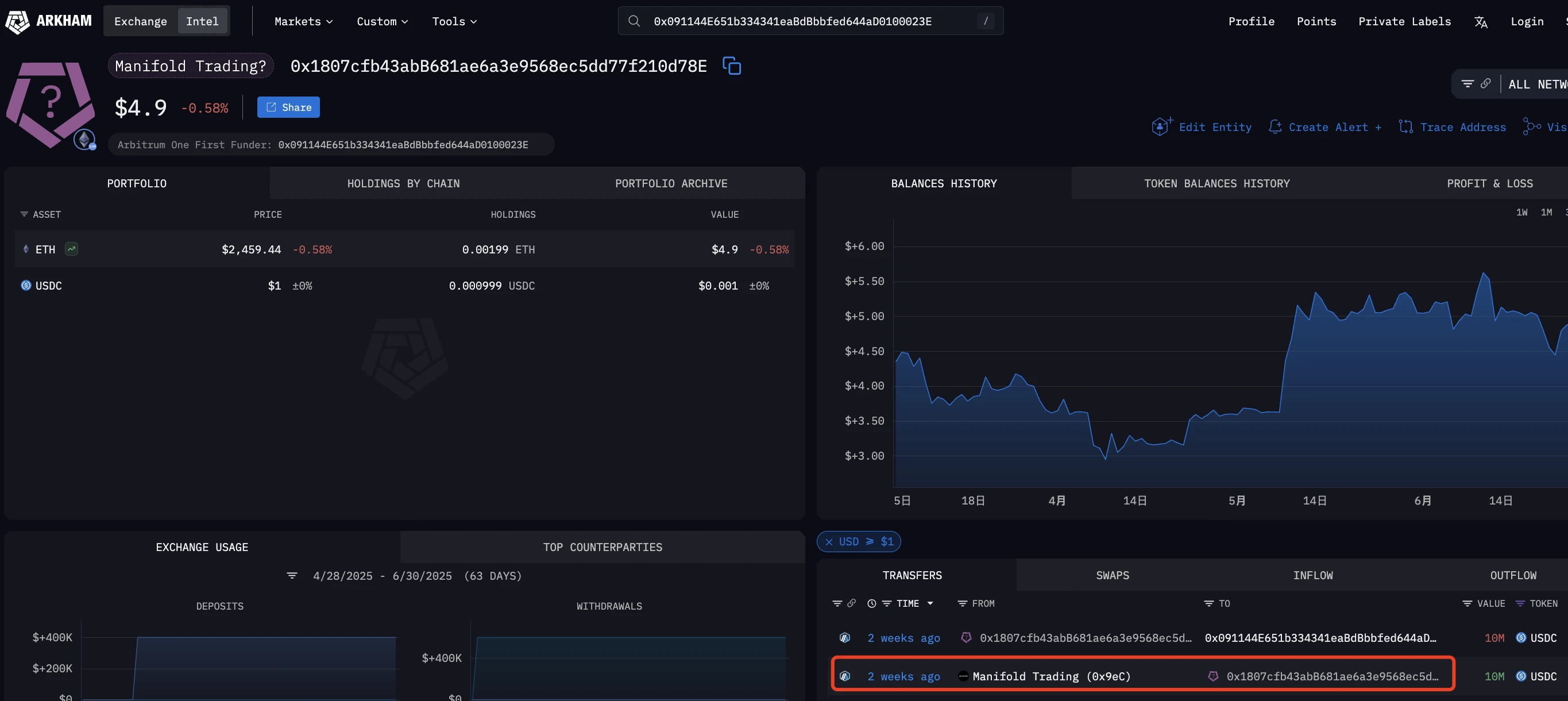The height and width of the screenshot is (701, 1568).
Task: Click the Ethereum badge on the entity avatar
Action: (x=84, y=139)
